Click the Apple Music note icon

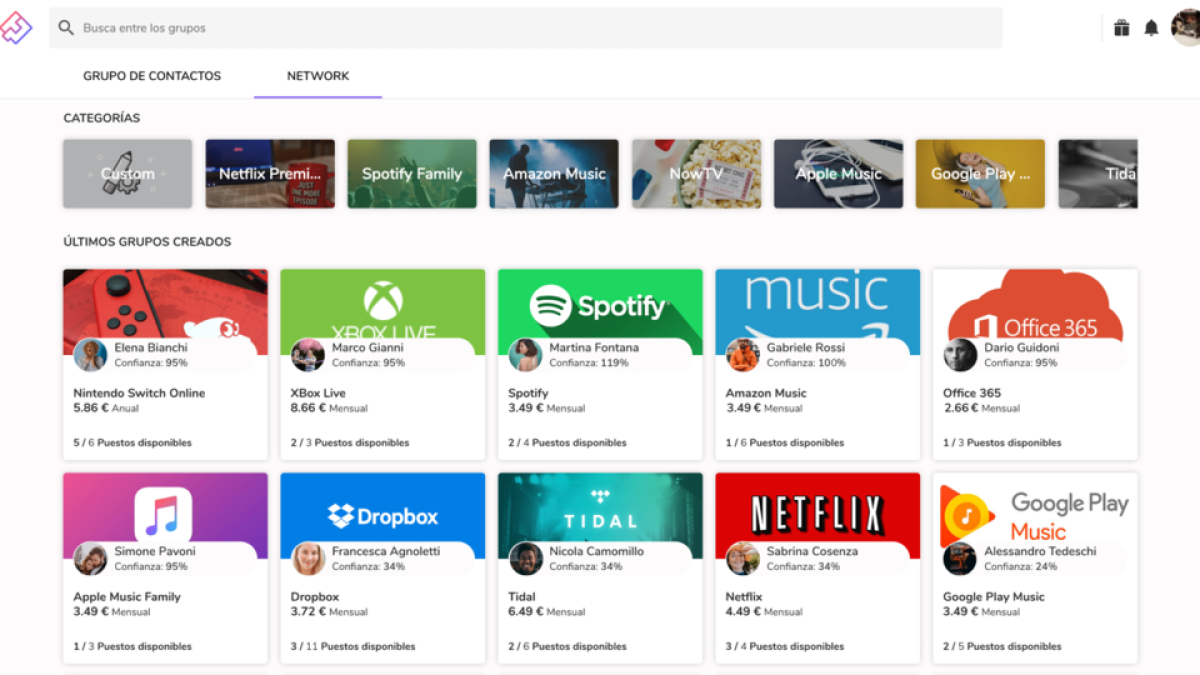click(163, 516)
